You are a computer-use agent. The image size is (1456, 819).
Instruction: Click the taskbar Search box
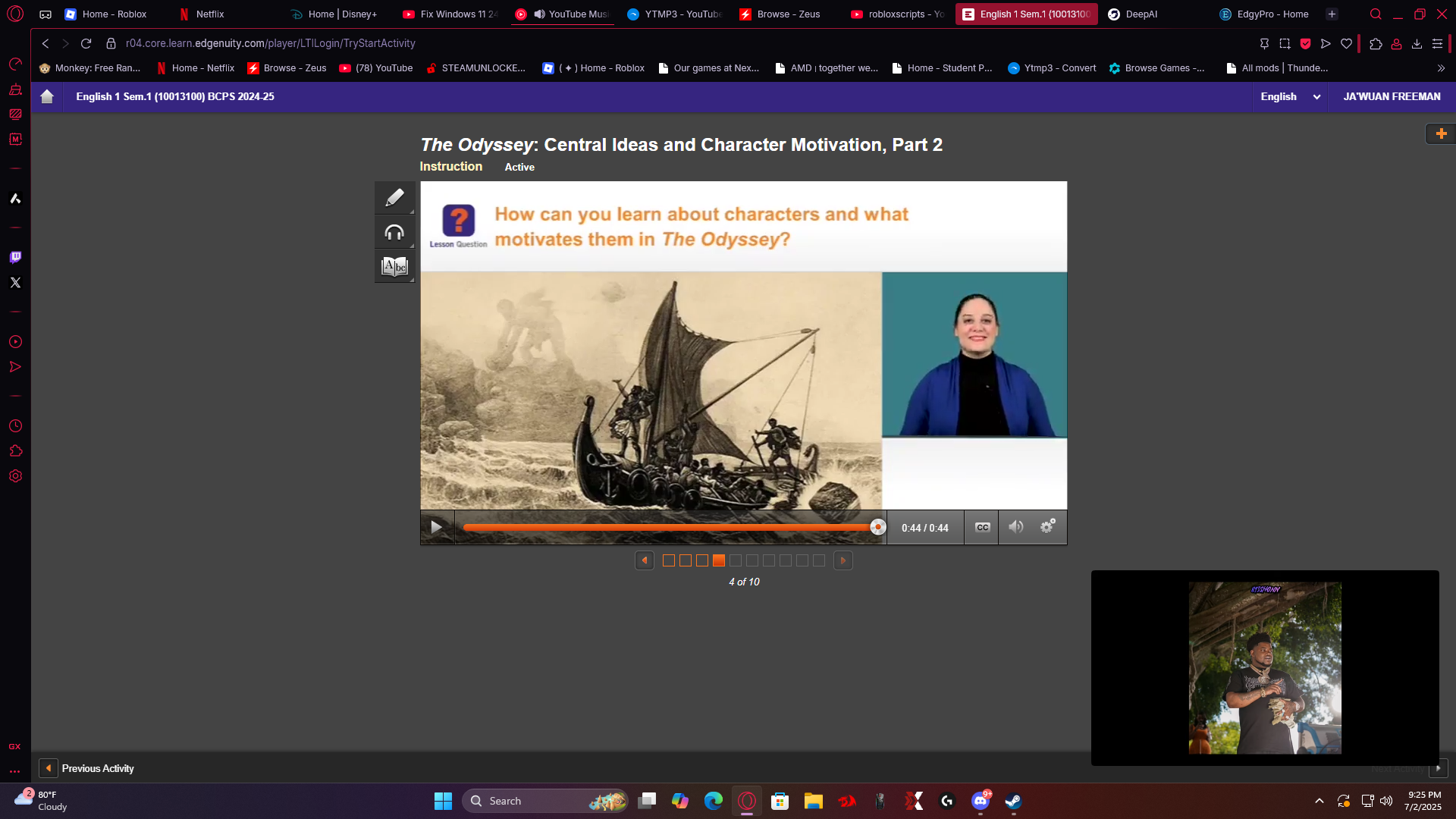pyautogui.click(x=544, y=801)
